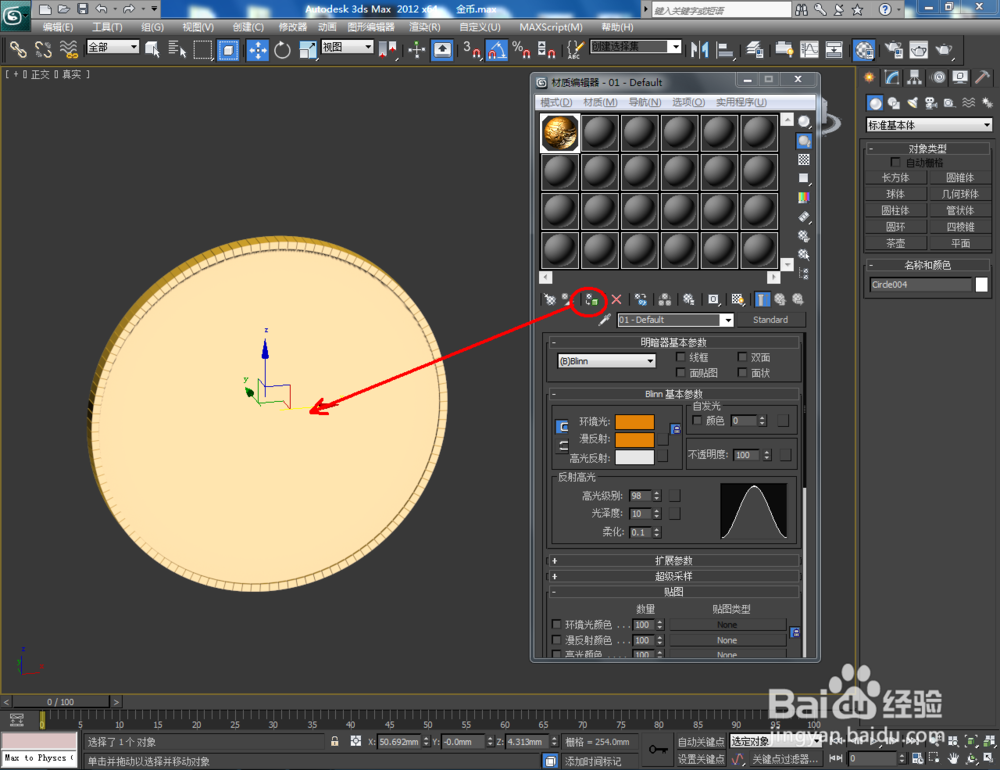The height and width of the screenshot is (770, 1000).
Task: Open the 标准基本体 primitives dropdown
Action: (x=929, y=125)
